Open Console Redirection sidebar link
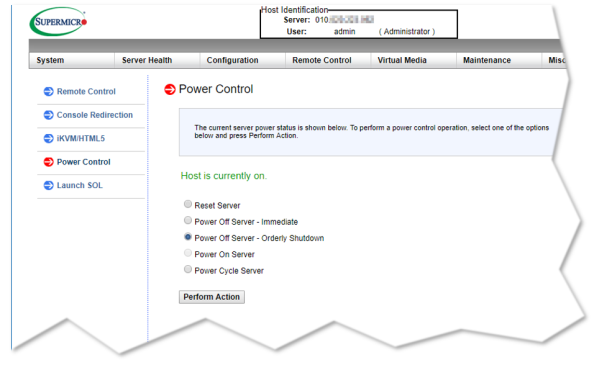The width and height of the screenshot is (594, 365). click(x=95, y=115)
